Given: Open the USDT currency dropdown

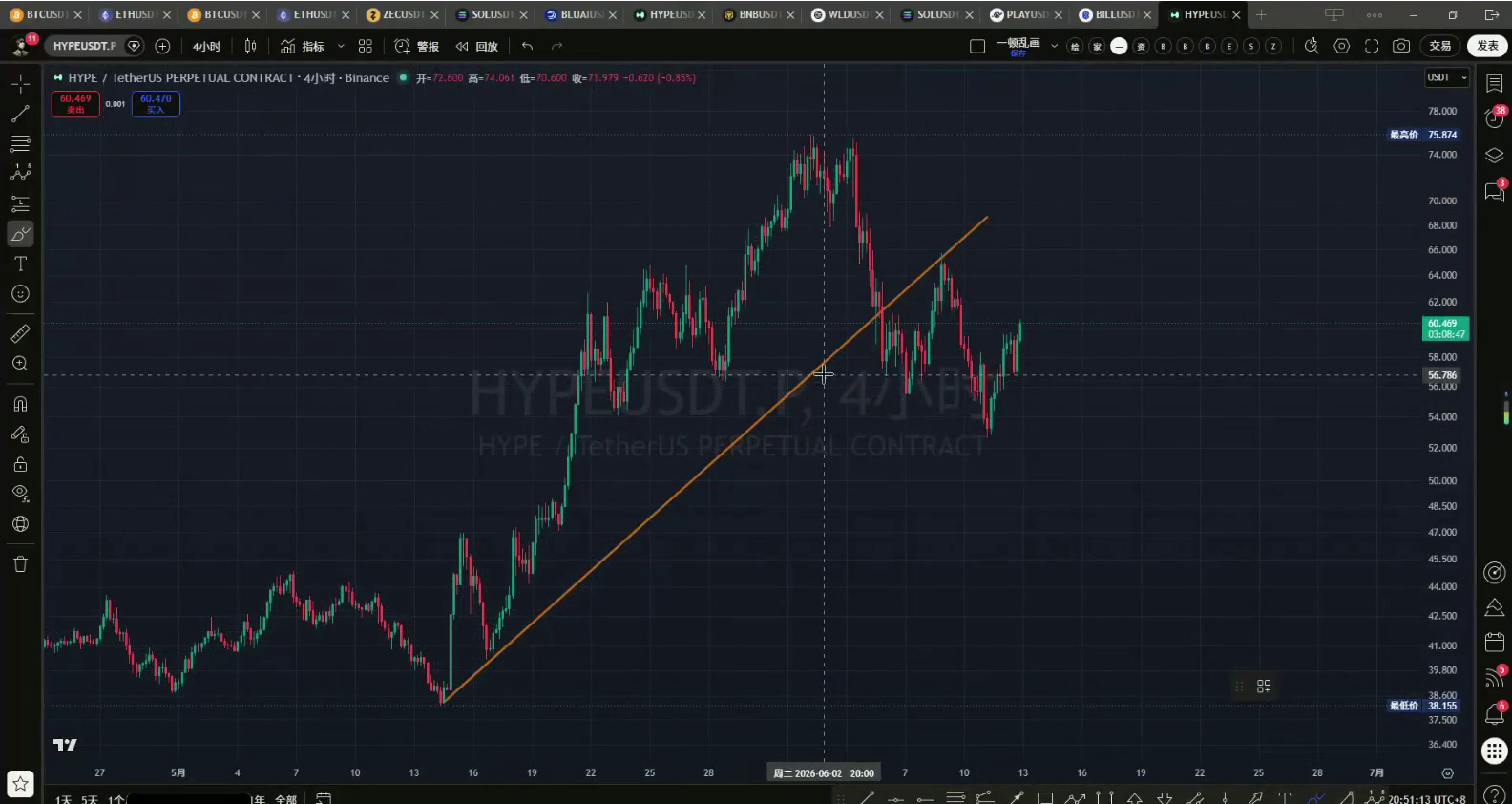Looking at the screenshot, I should pos(1447,77).
